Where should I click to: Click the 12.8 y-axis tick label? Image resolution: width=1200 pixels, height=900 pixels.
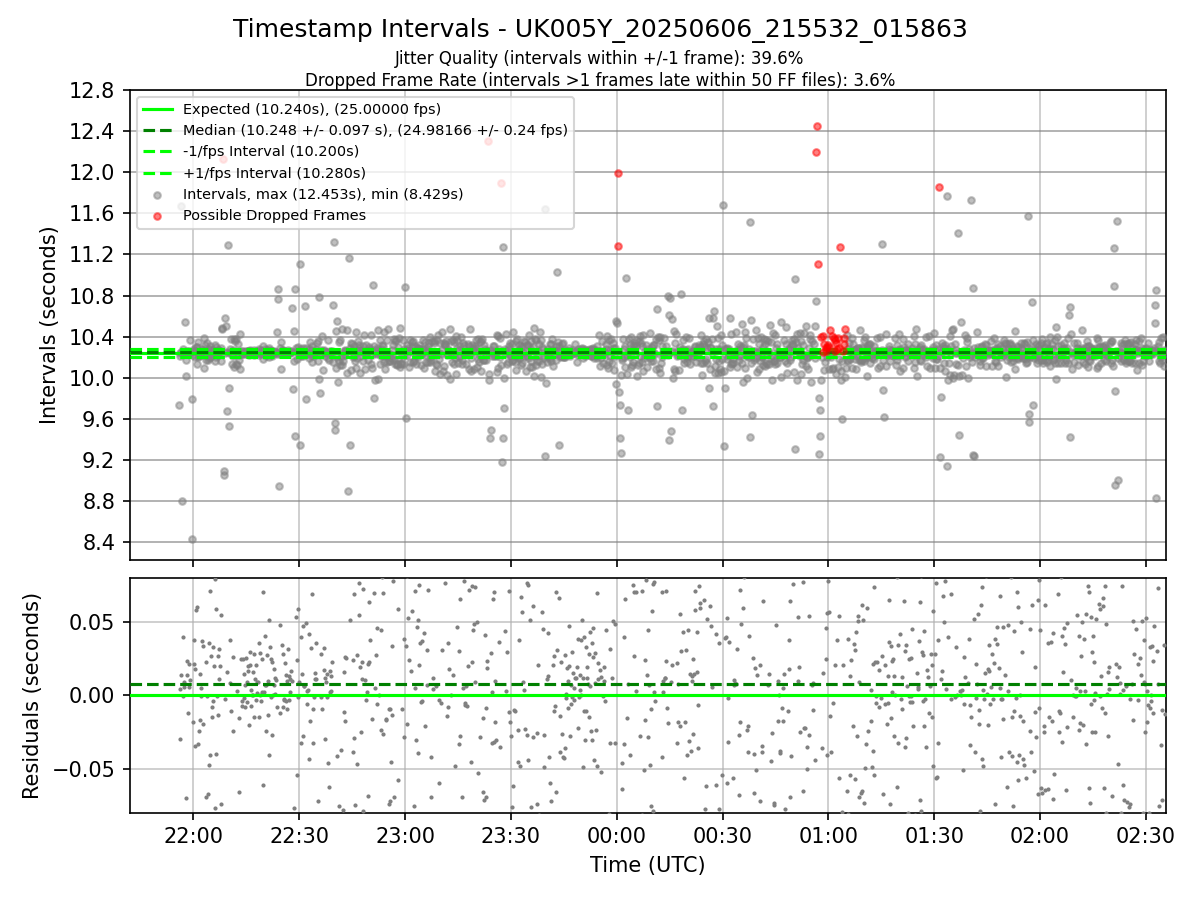coord(92,90)
